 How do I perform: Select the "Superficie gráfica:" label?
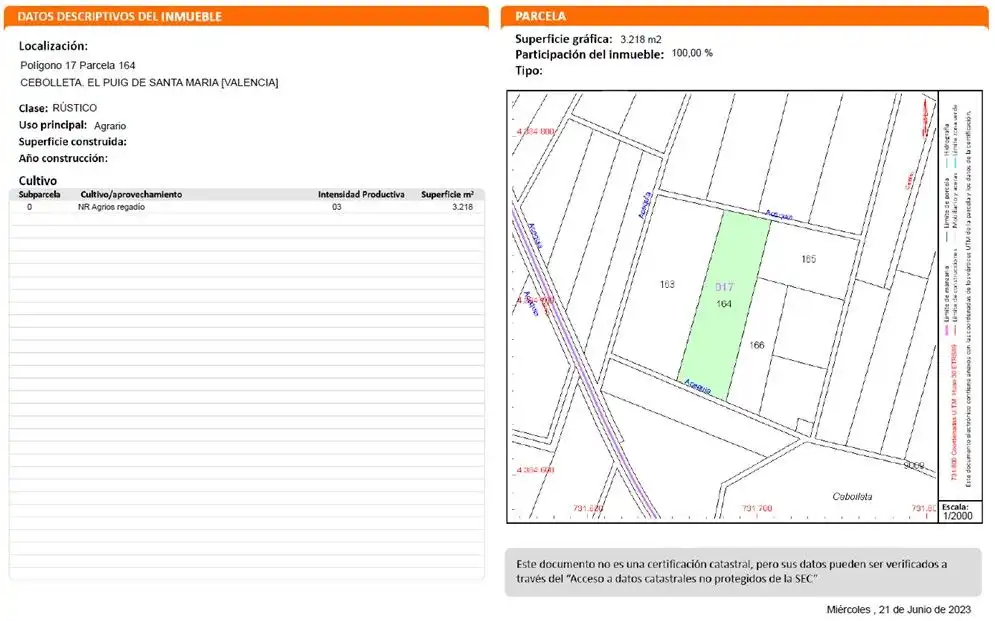tap(563, 39)
